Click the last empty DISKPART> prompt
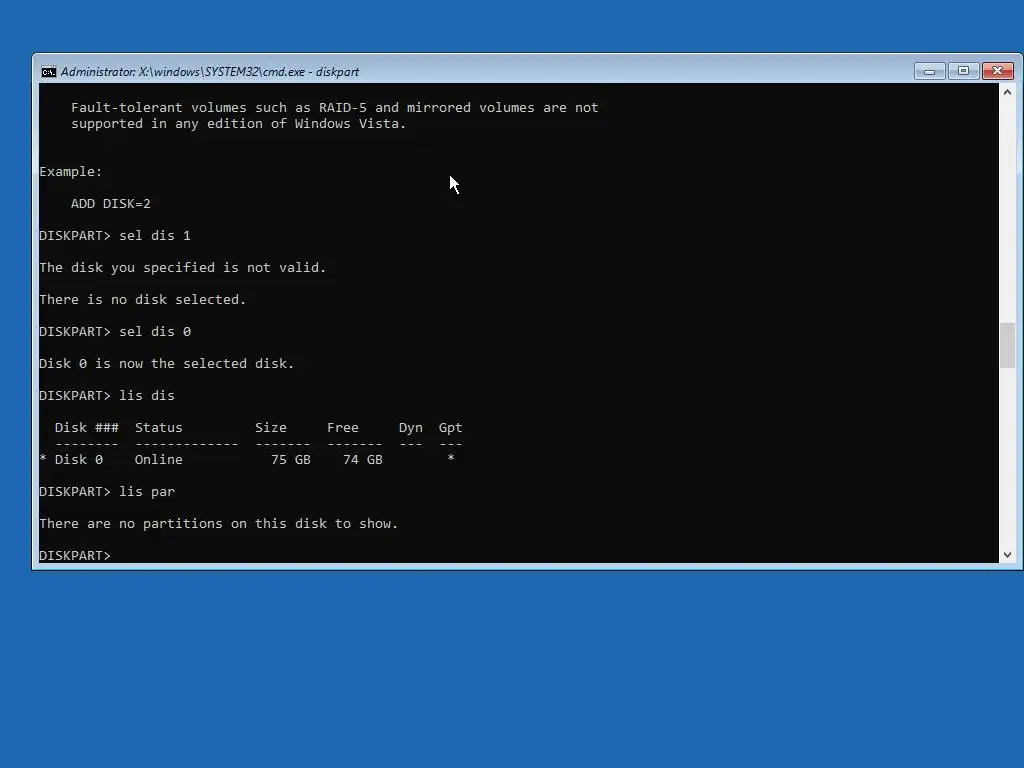Screen dimensions: 1024x768 [75, 555]
